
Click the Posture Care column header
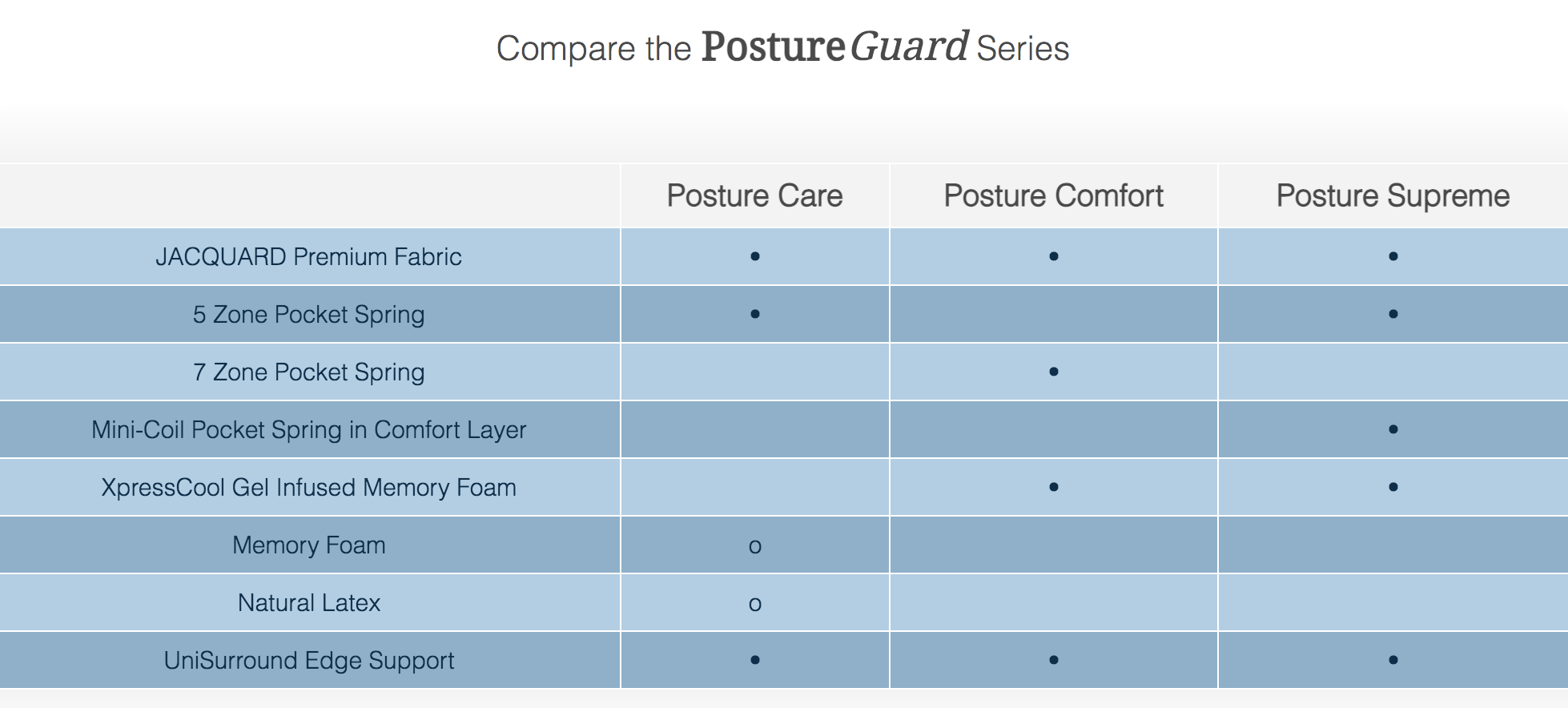tap(754, 195)
